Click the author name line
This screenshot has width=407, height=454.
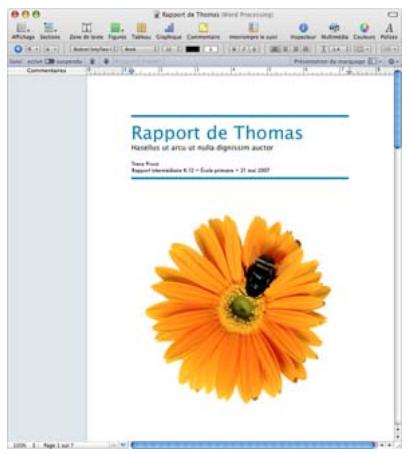[145, 164]
